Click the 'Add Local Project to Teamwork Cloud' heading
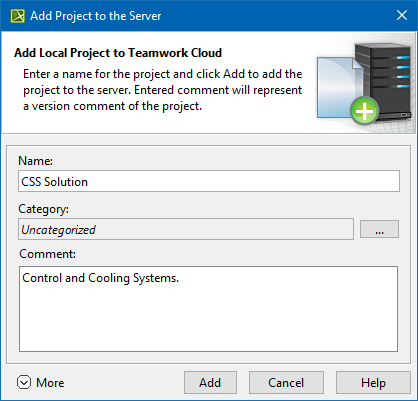 [118, 53]
